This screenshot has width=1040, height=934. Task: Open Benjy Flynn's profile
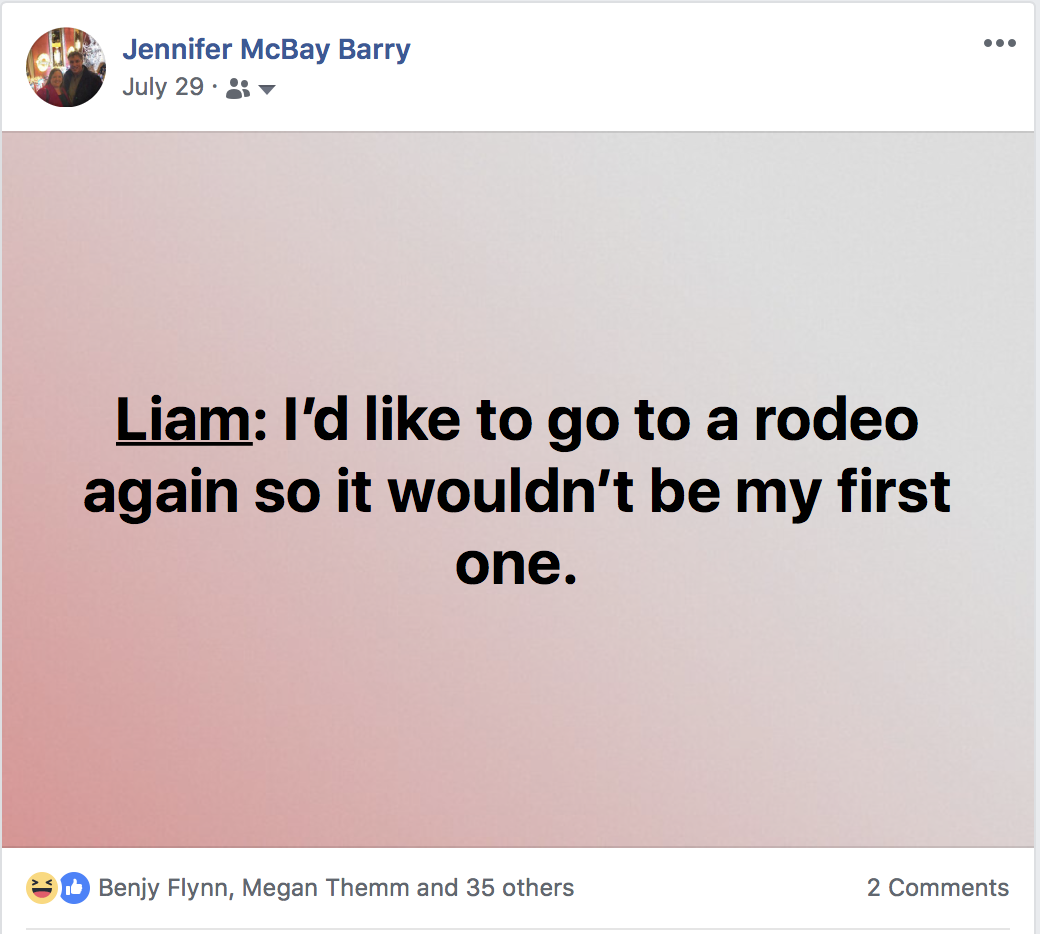tap(163, 887)
